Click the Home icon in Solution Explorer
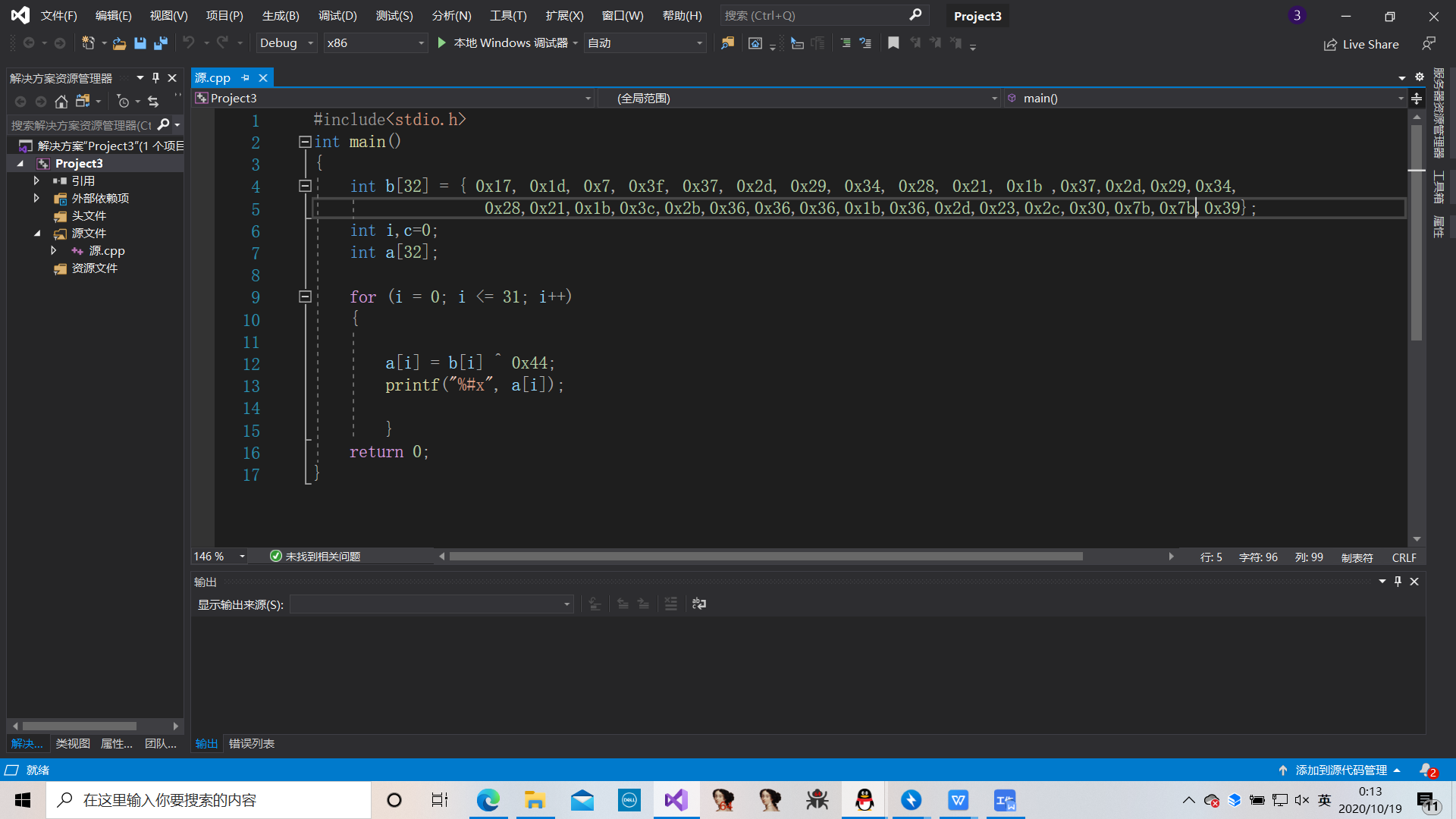Viewport: 1456px width, 819px height. tap(61, 101)
